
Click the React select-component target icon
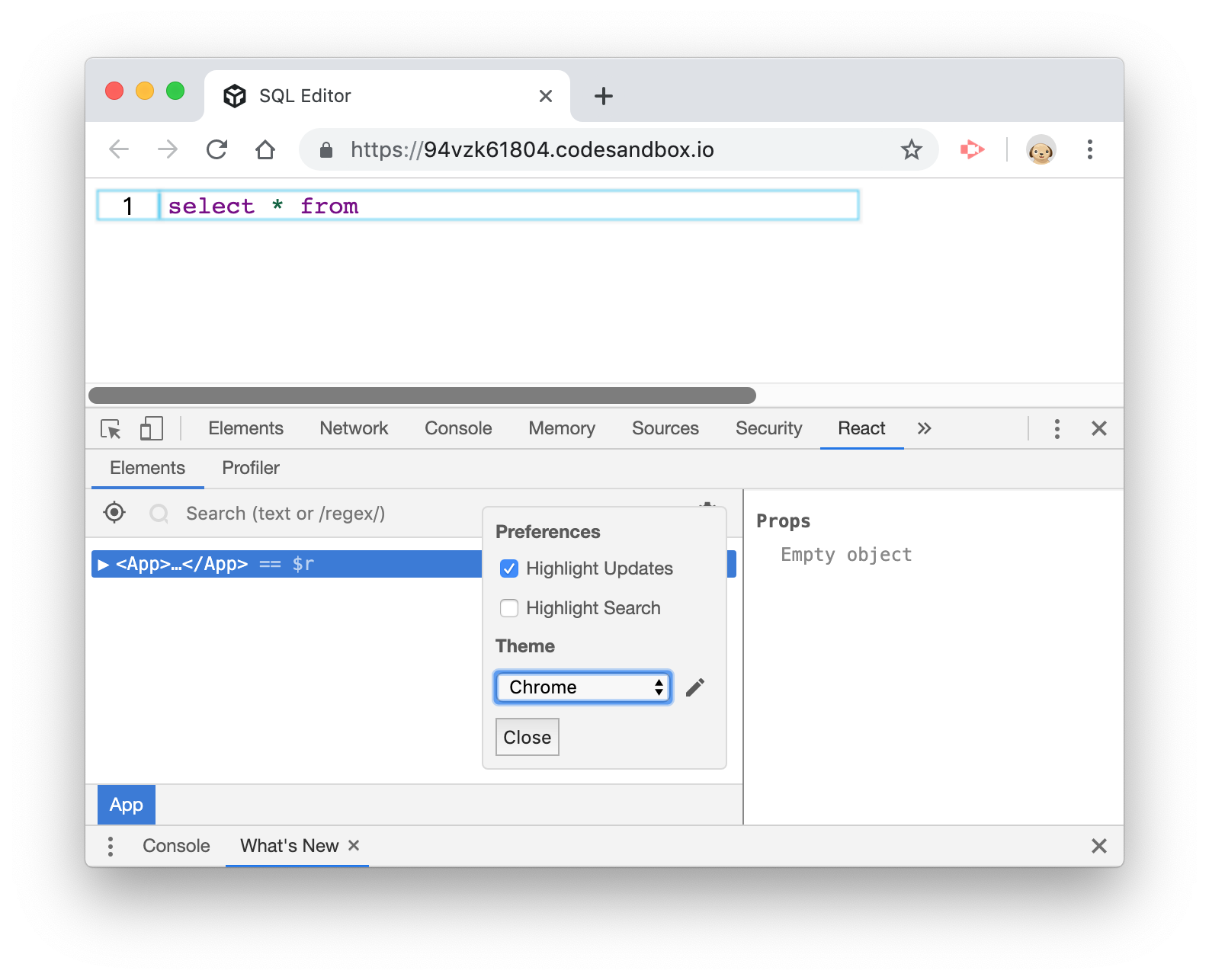point(114,513)
